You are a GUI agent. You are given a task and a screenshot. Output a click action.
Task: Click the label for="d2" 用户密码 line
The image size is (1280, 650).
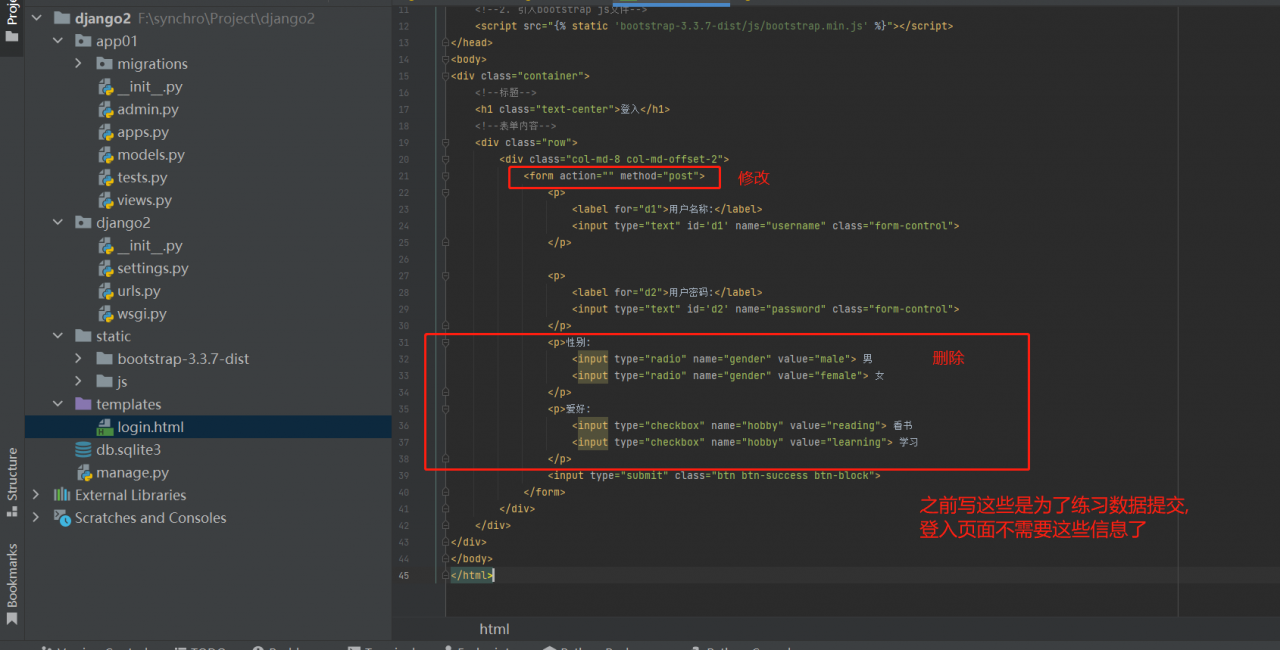pos(667,293)
